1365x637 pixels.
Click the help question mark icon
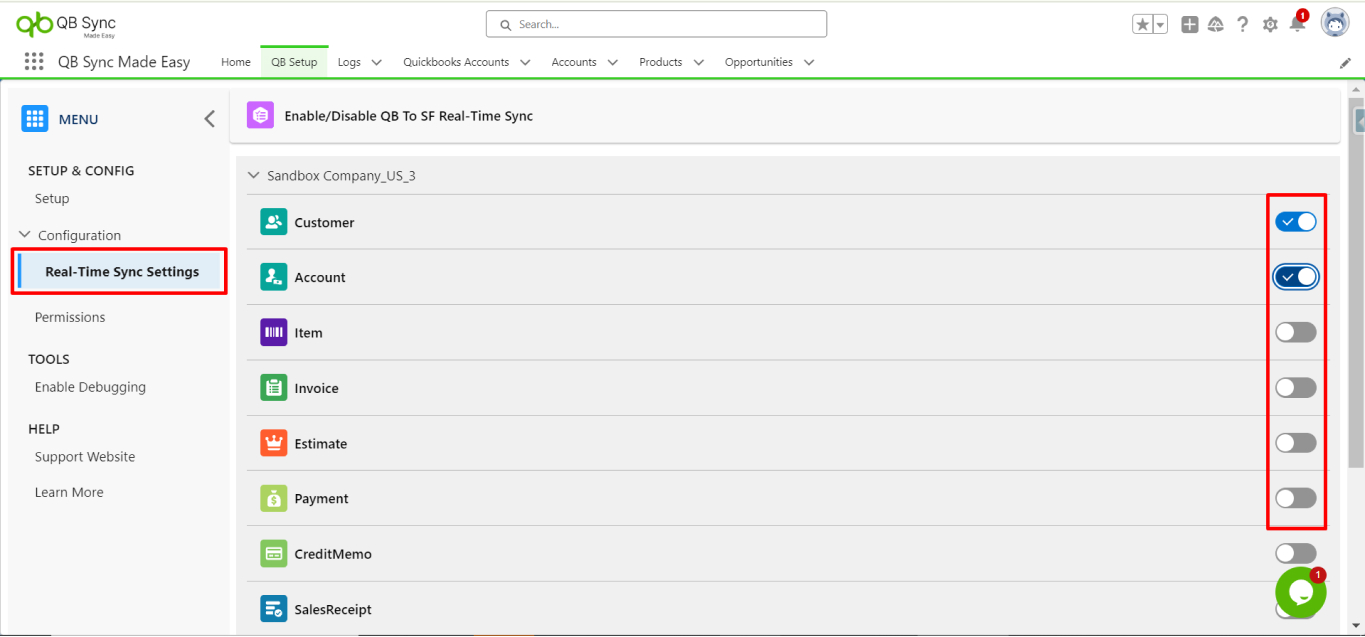1243,25
